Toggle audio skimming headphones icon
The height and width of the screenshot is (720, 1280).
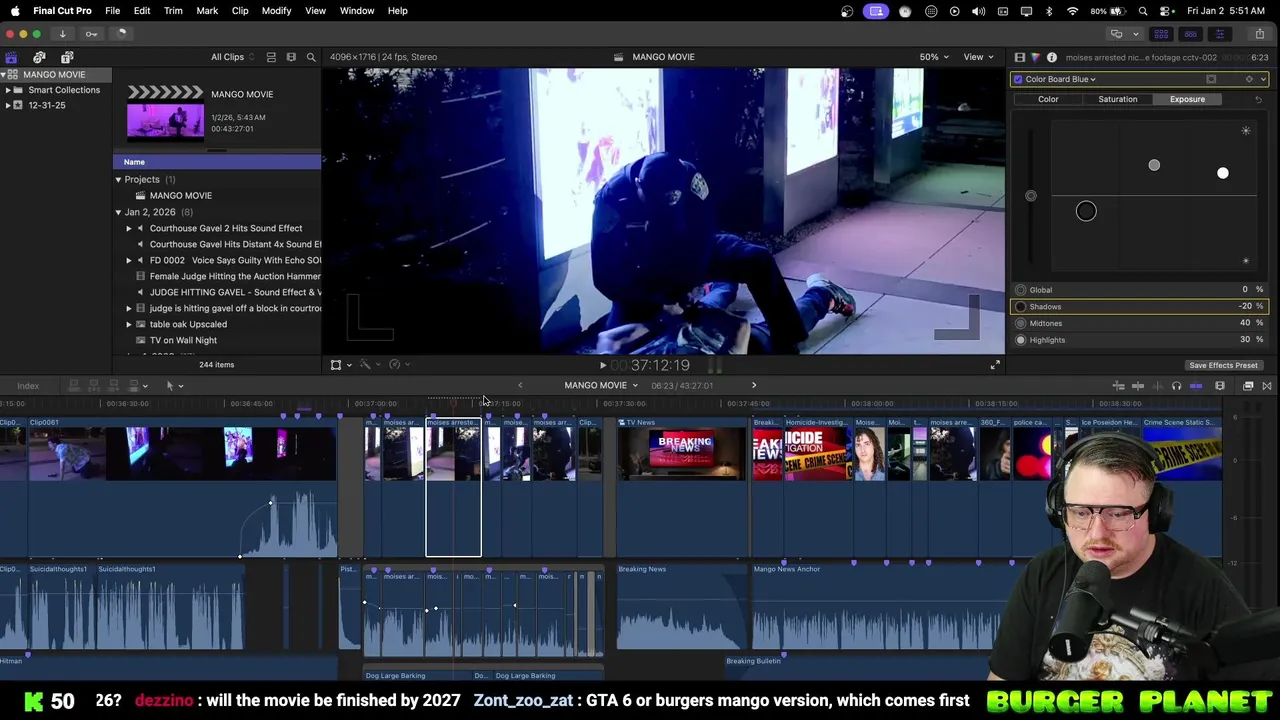(x=1176, y=386)
